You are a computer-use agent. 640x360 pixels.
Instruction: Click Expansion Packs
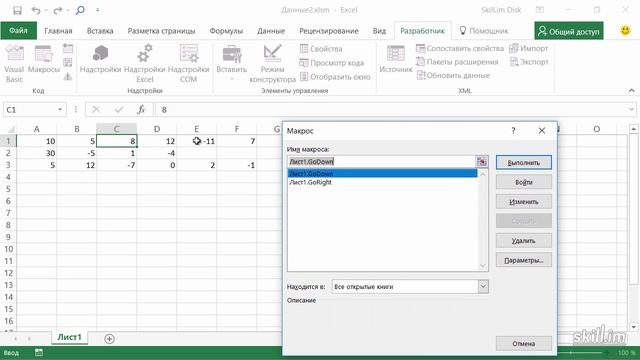pos(457,62)
